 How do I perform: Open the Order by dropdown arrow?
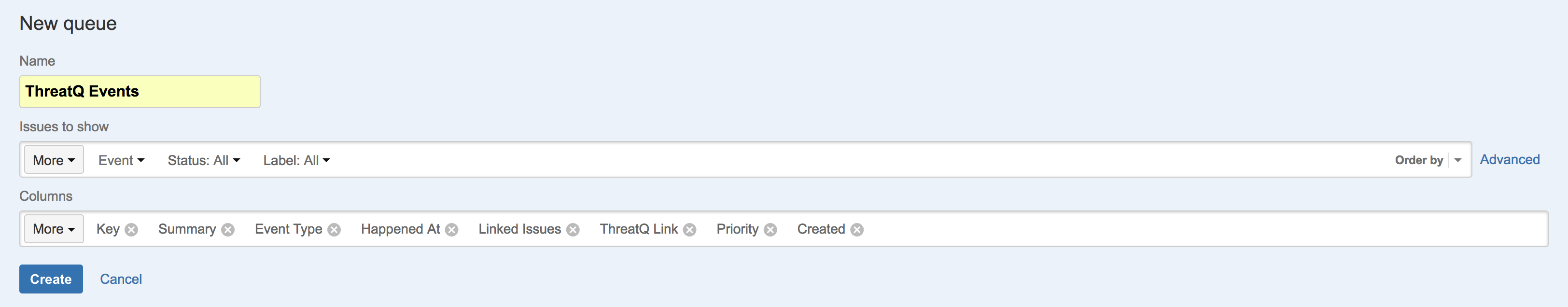click(x=1458, y=160)
